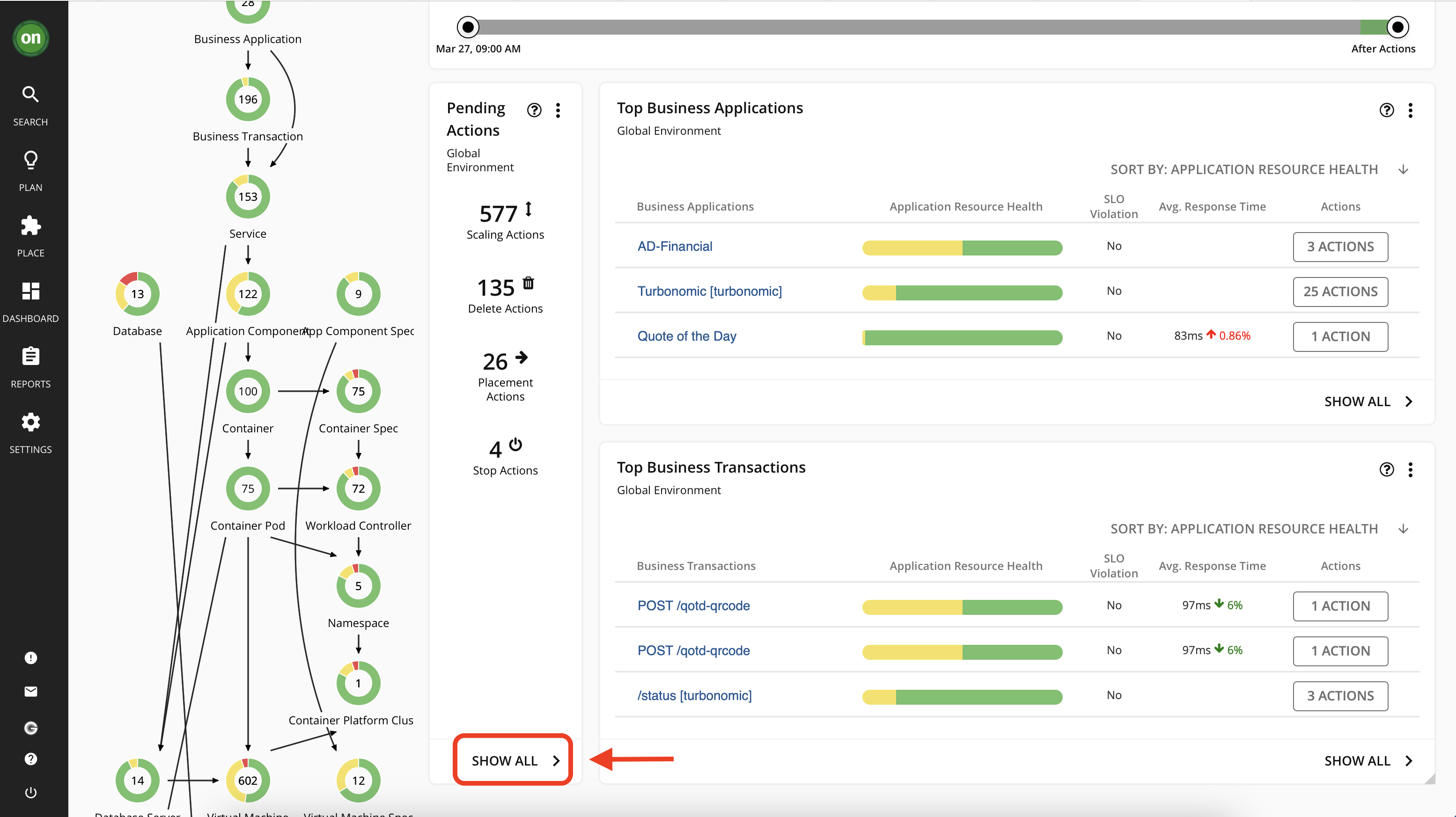Open help for Top Business Transactions
This screenshot has width=1456, height=817.
pos(1387,469)
